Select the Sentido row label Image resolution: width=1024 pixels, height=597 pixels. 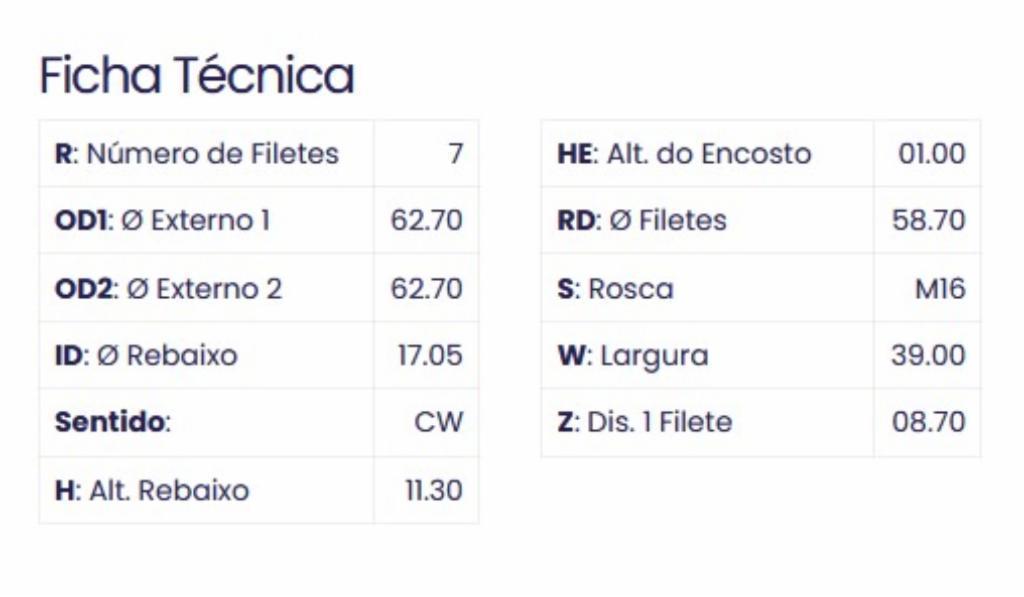[113, 422]
